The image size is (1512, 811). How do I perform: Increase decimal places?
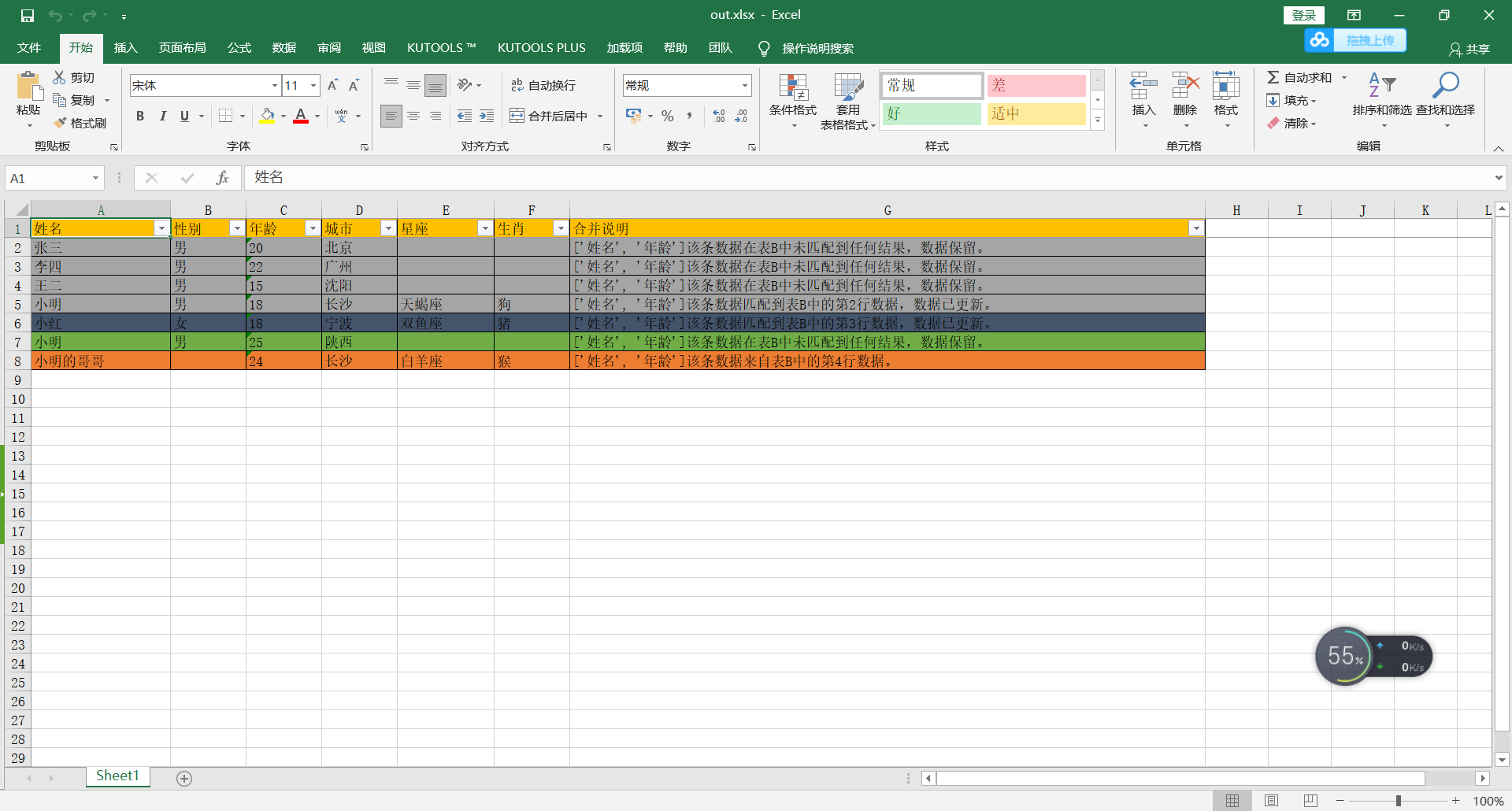719,116
